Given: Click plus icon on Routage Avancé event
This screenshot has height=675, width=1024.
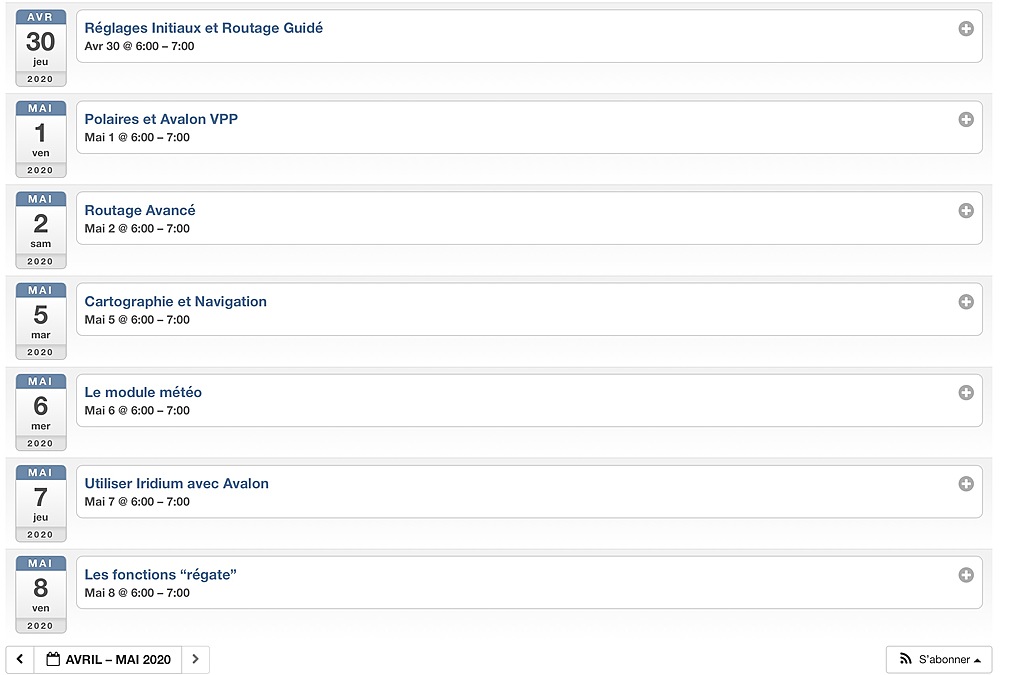Looking at the screenshot, I should click(966, 211).
